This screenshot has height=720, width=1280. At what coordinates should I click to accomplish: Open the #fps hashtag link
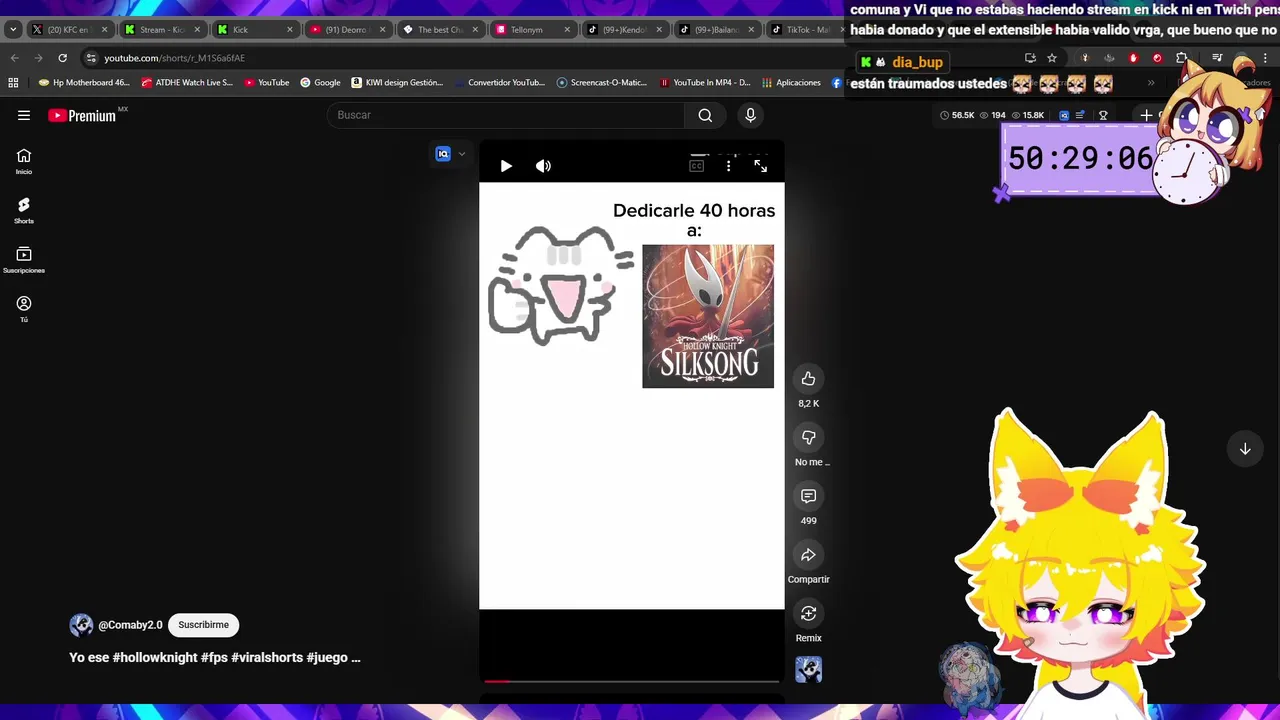click(x=214, y=657)
